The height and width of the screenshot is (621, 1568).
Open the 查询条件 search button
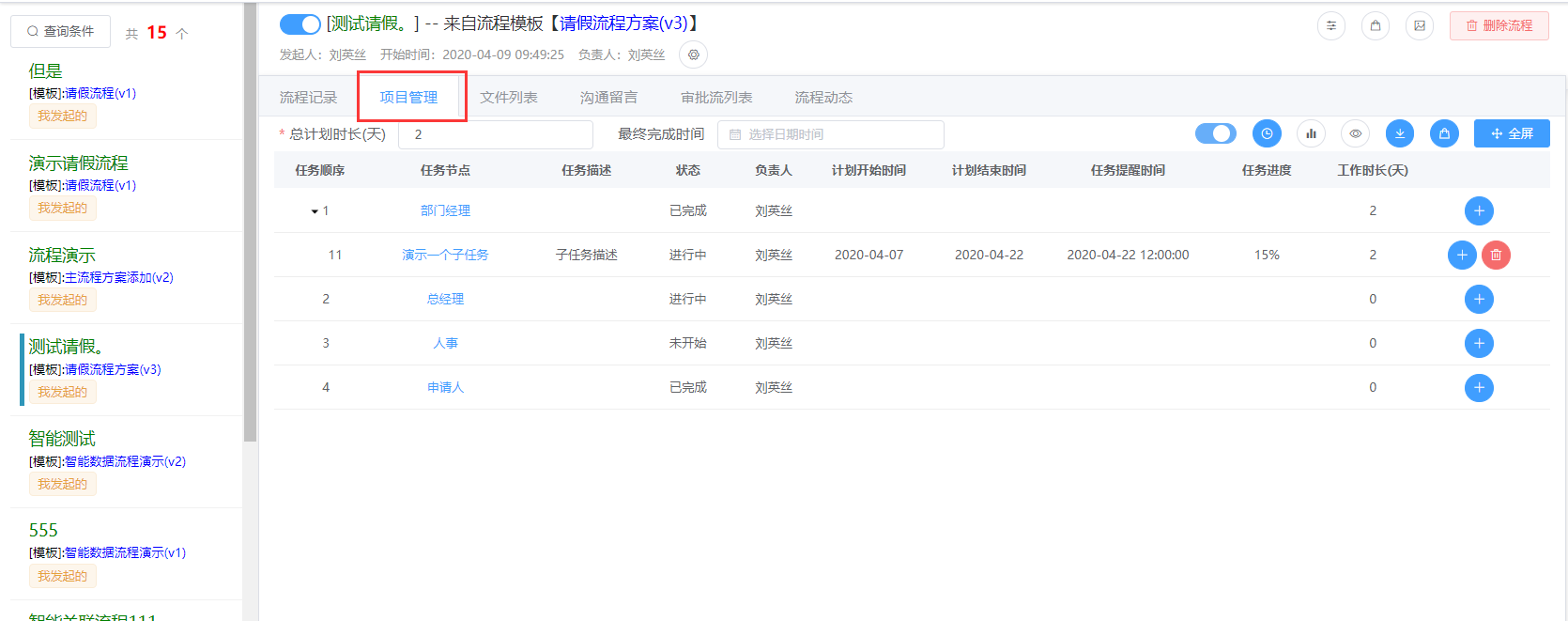(x=60, y=31)
